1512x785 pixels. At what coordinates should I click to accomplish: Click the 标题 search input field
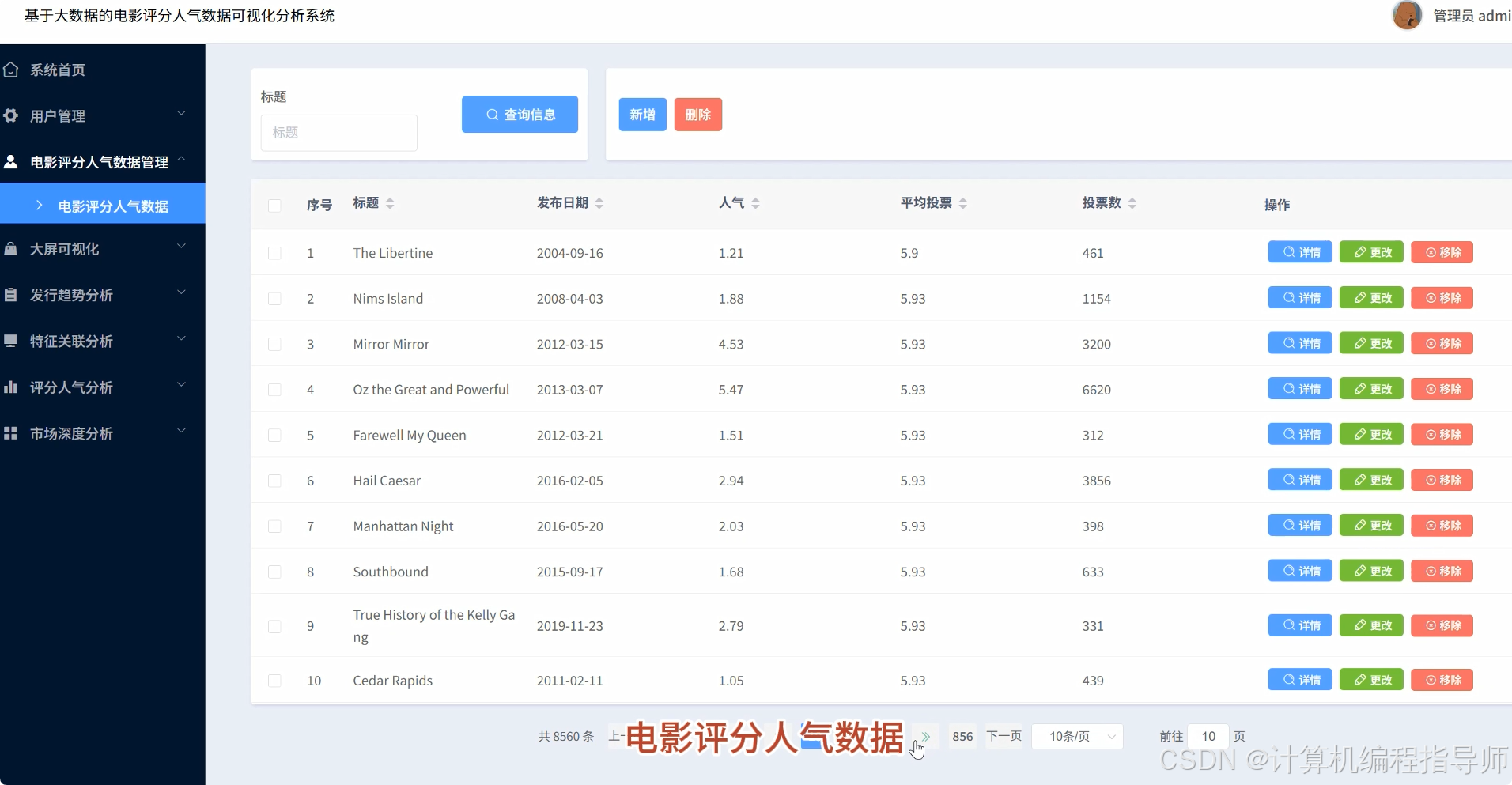[338, 133]
